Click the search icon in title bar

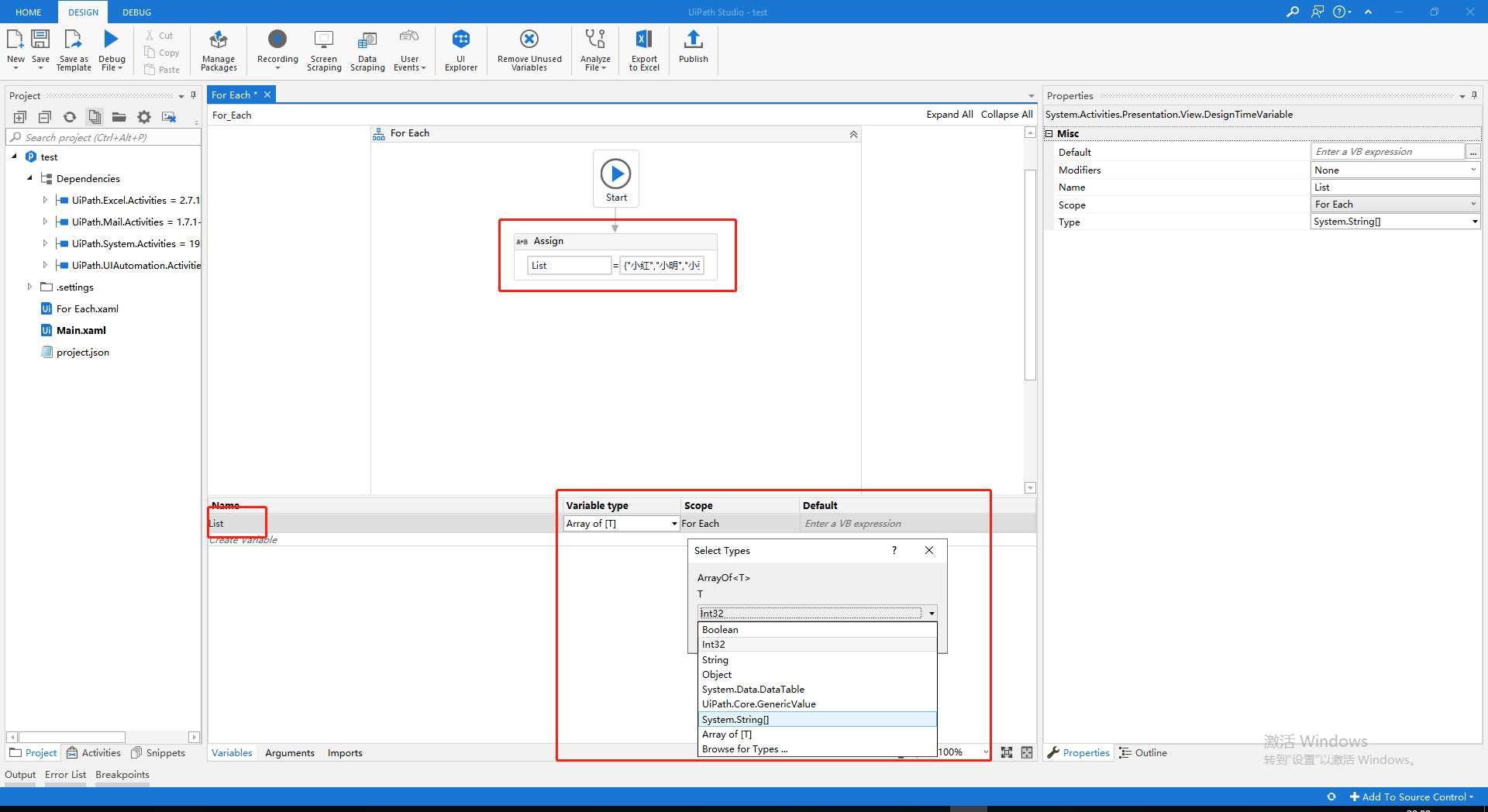[1293, 12]
